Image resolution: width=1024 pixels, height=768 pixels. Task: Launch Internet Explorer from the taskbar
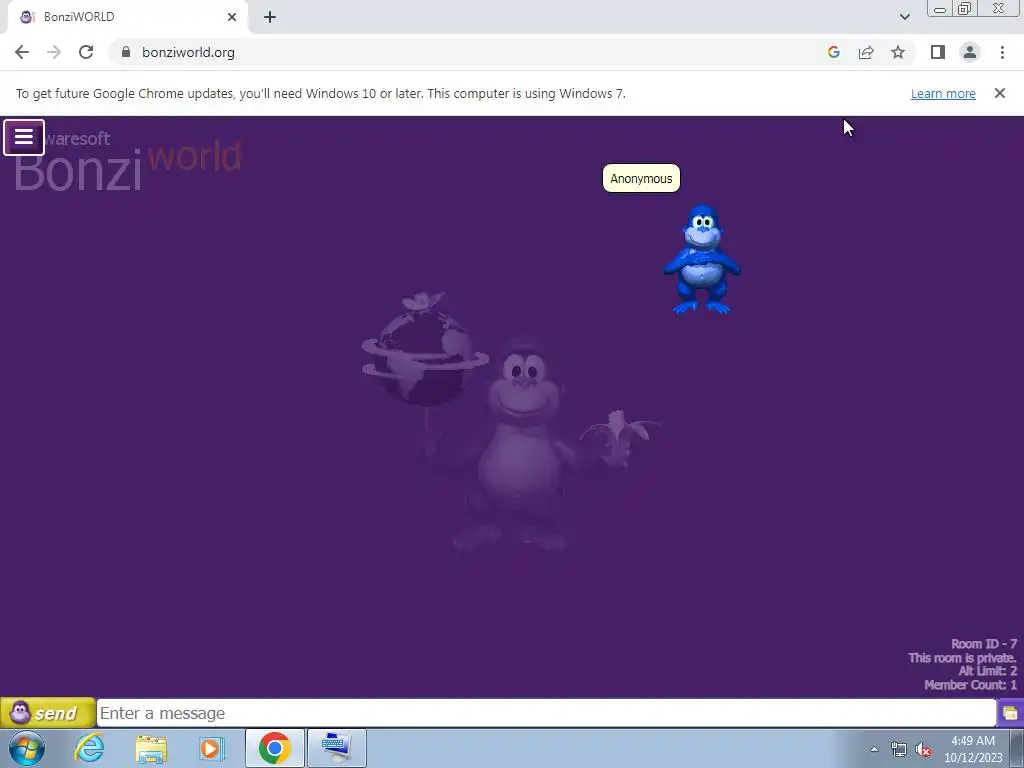click(x=89, y=748)
